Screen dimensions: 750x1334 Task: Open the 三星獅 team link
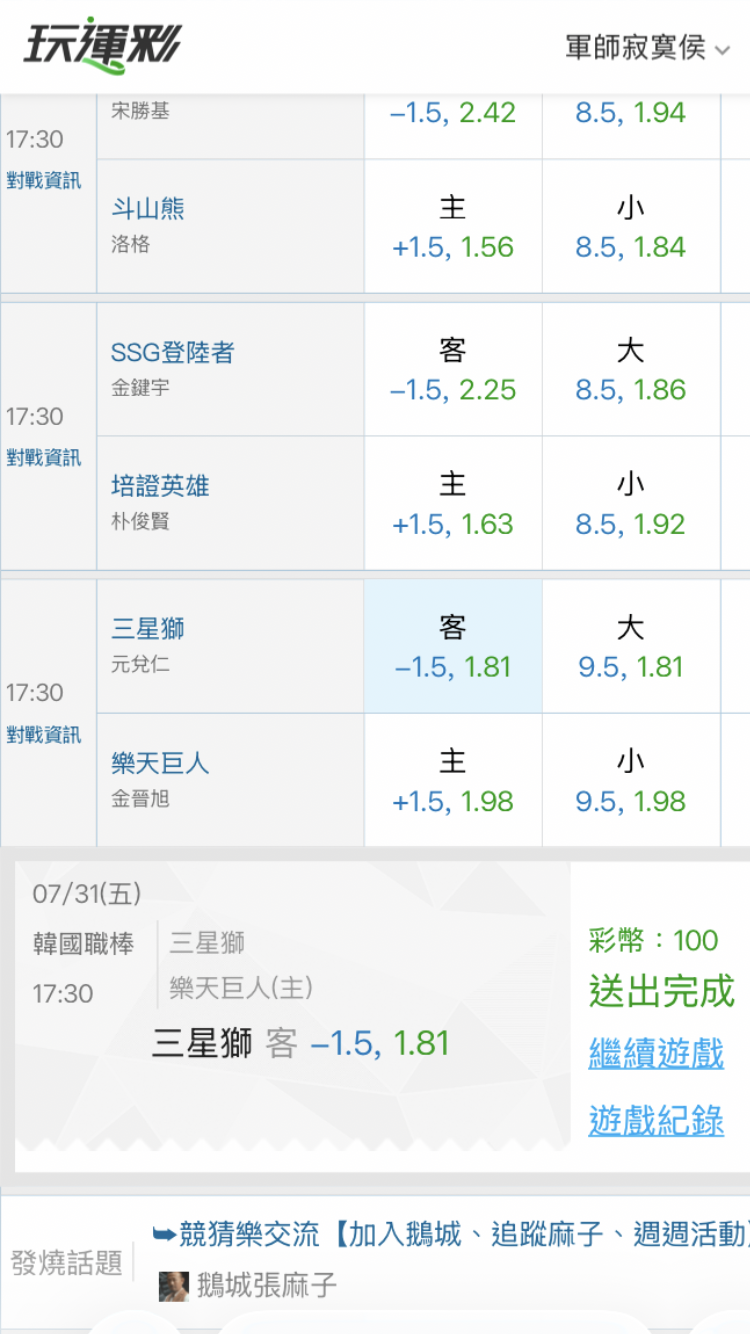coord(148,629)
